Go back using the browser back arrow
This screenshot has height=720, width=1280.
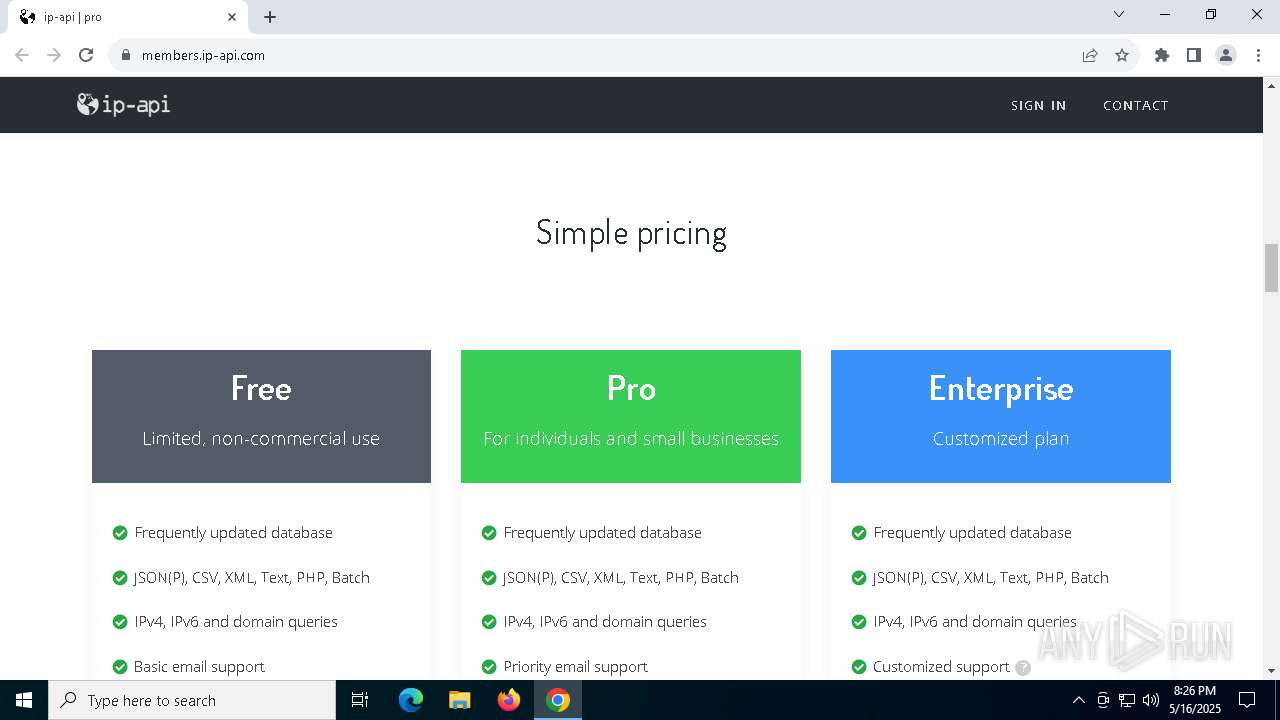[22, 55]
